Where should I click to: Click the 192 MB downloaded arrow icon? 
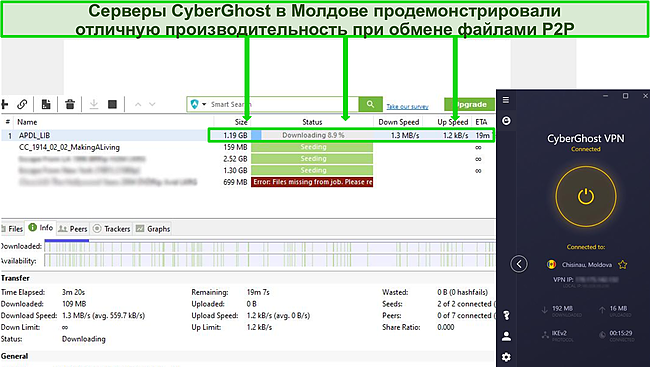(x=545, y=310)
